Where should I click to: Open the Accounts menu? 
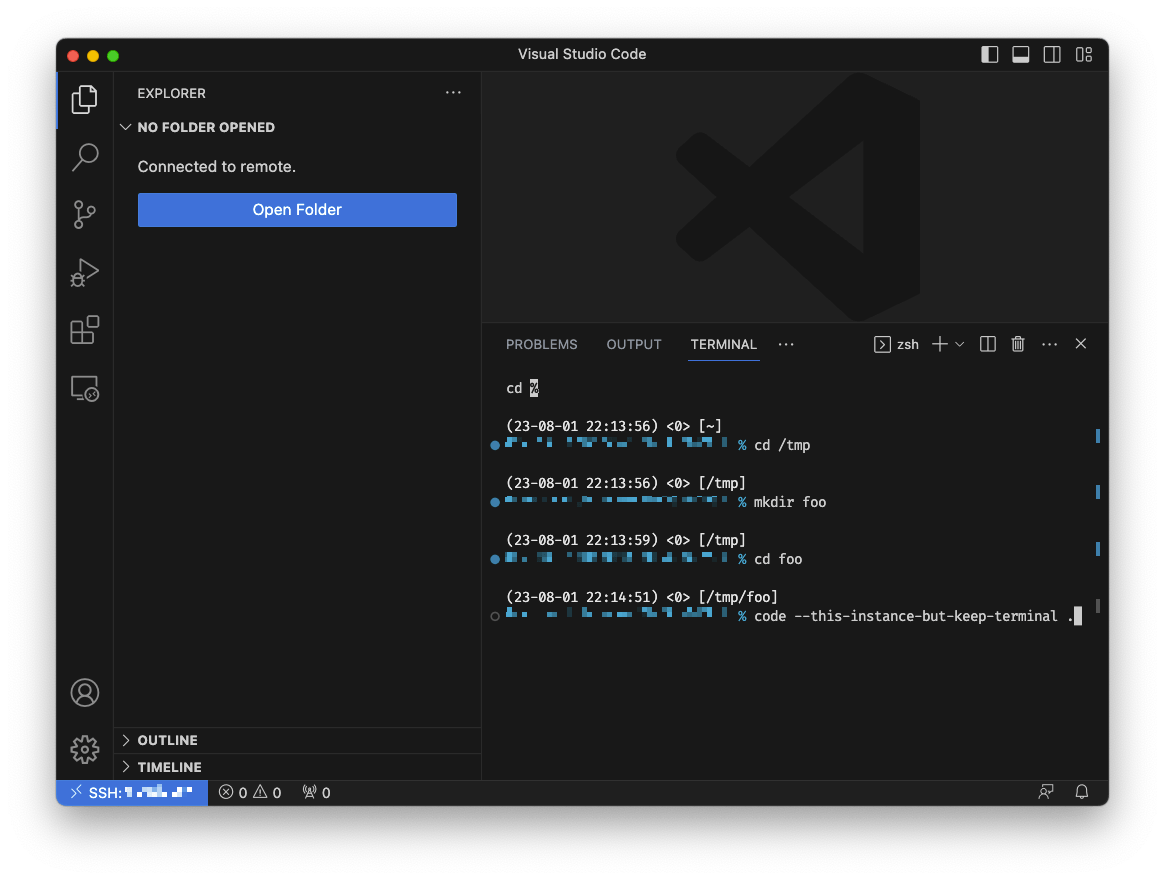pyautogui.click(x=85, y=693)
